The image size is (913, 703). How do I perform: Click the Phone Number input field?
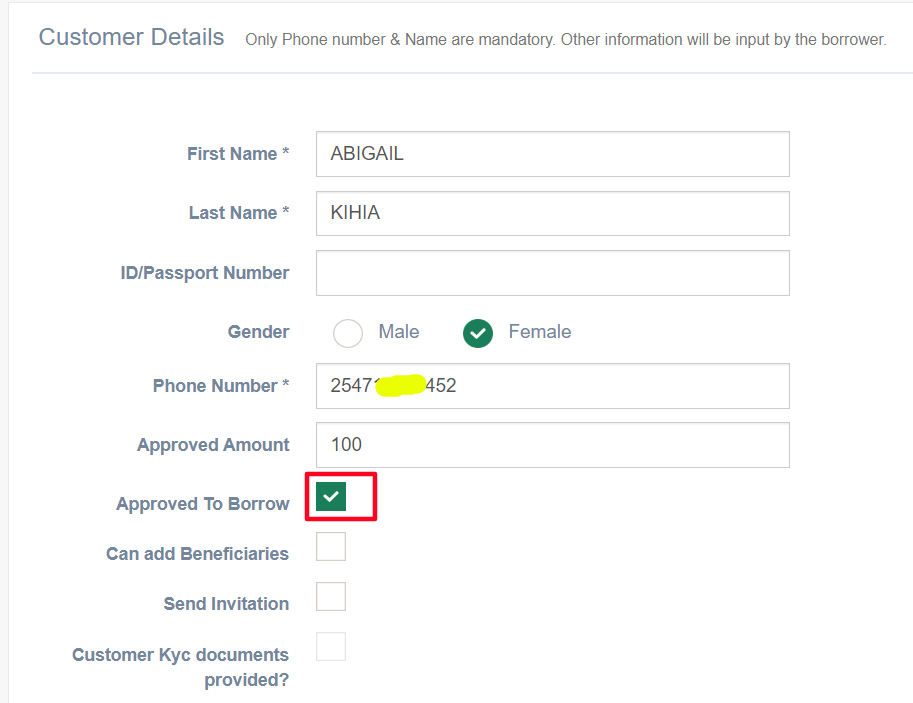tap(600, 386)
